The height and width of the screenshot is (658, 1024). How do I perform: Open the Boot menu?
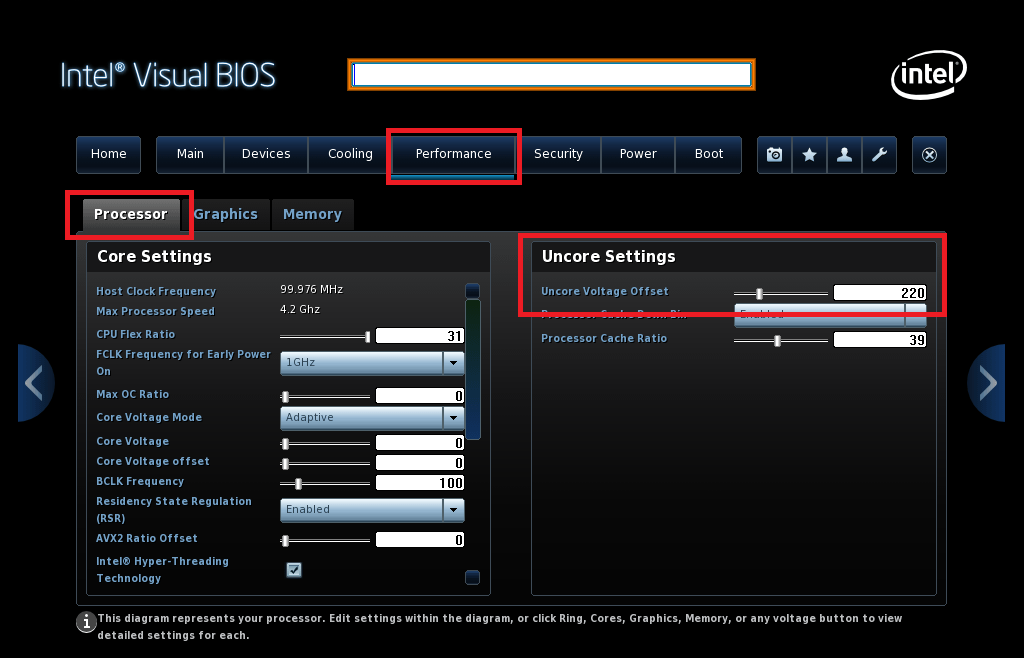point(709,155)
